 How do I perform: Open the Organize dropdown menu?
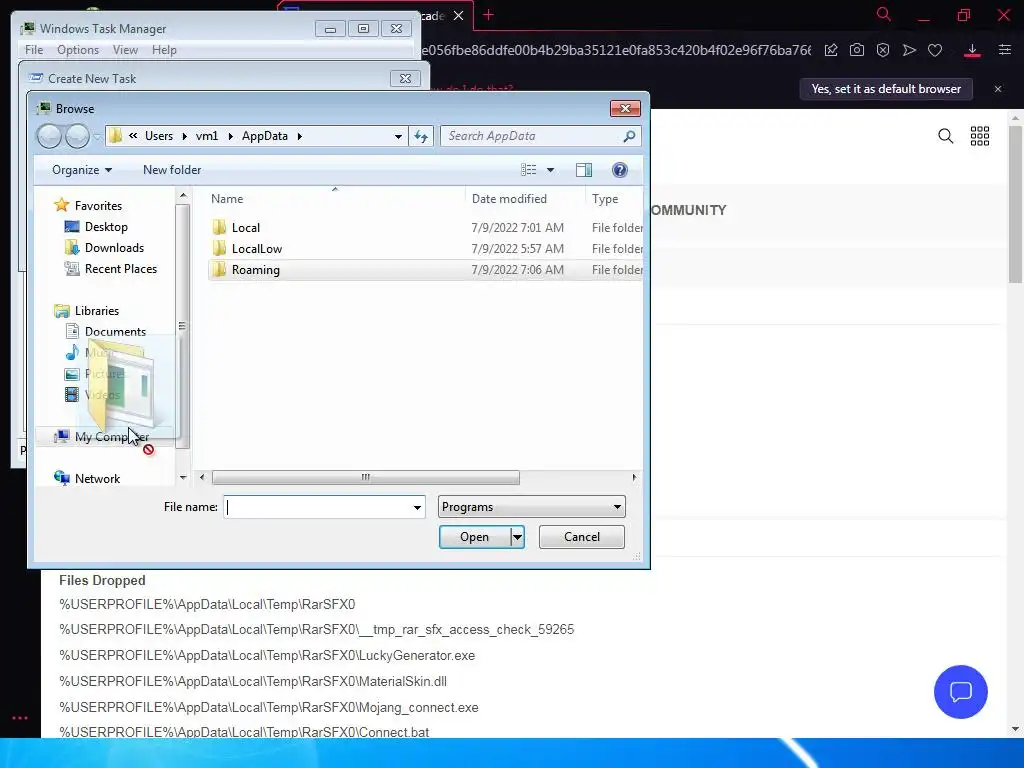coord(82,170)
